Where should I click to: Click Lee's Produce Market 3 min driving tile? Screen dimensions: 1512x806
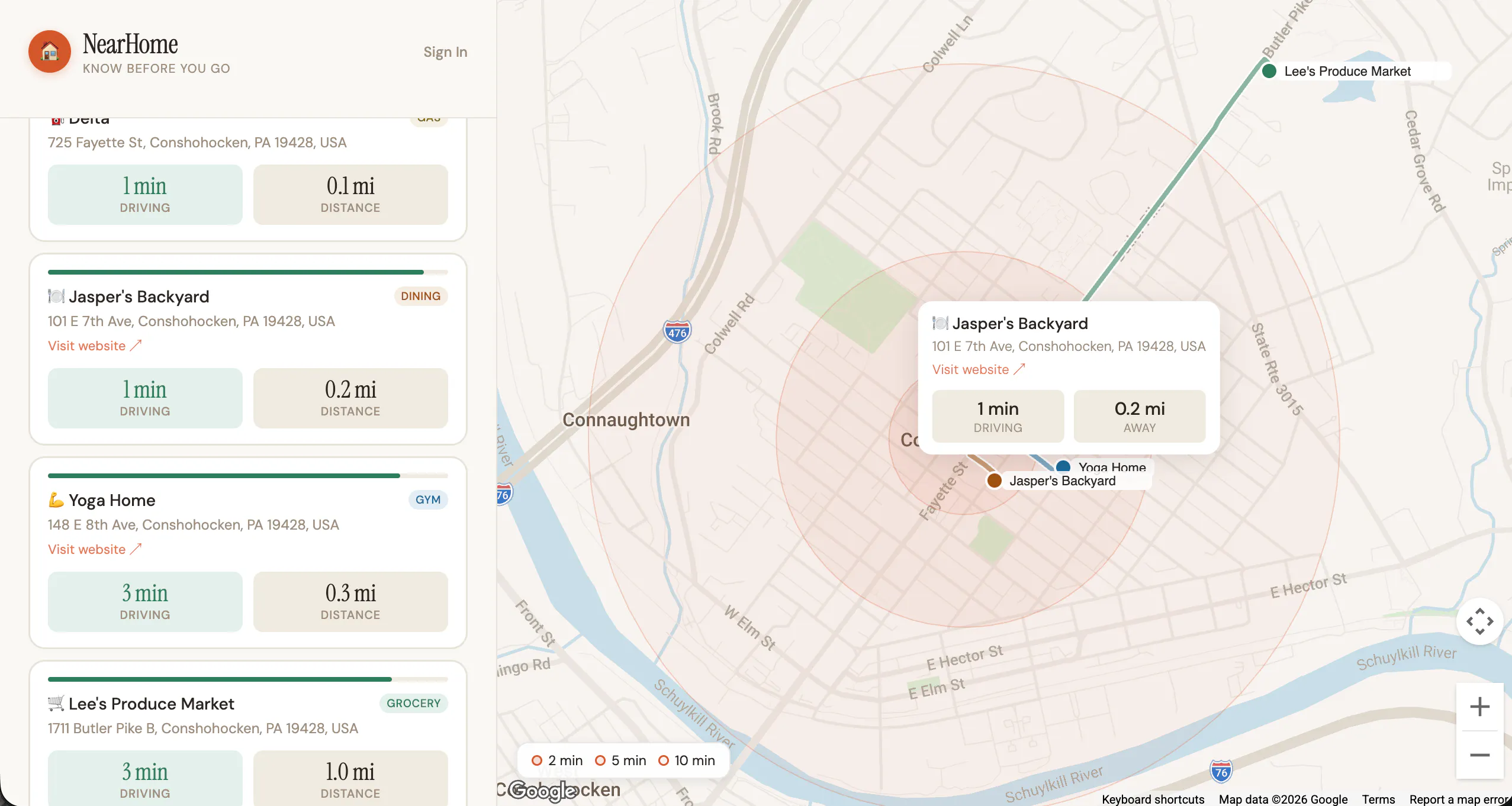point(145,778)
